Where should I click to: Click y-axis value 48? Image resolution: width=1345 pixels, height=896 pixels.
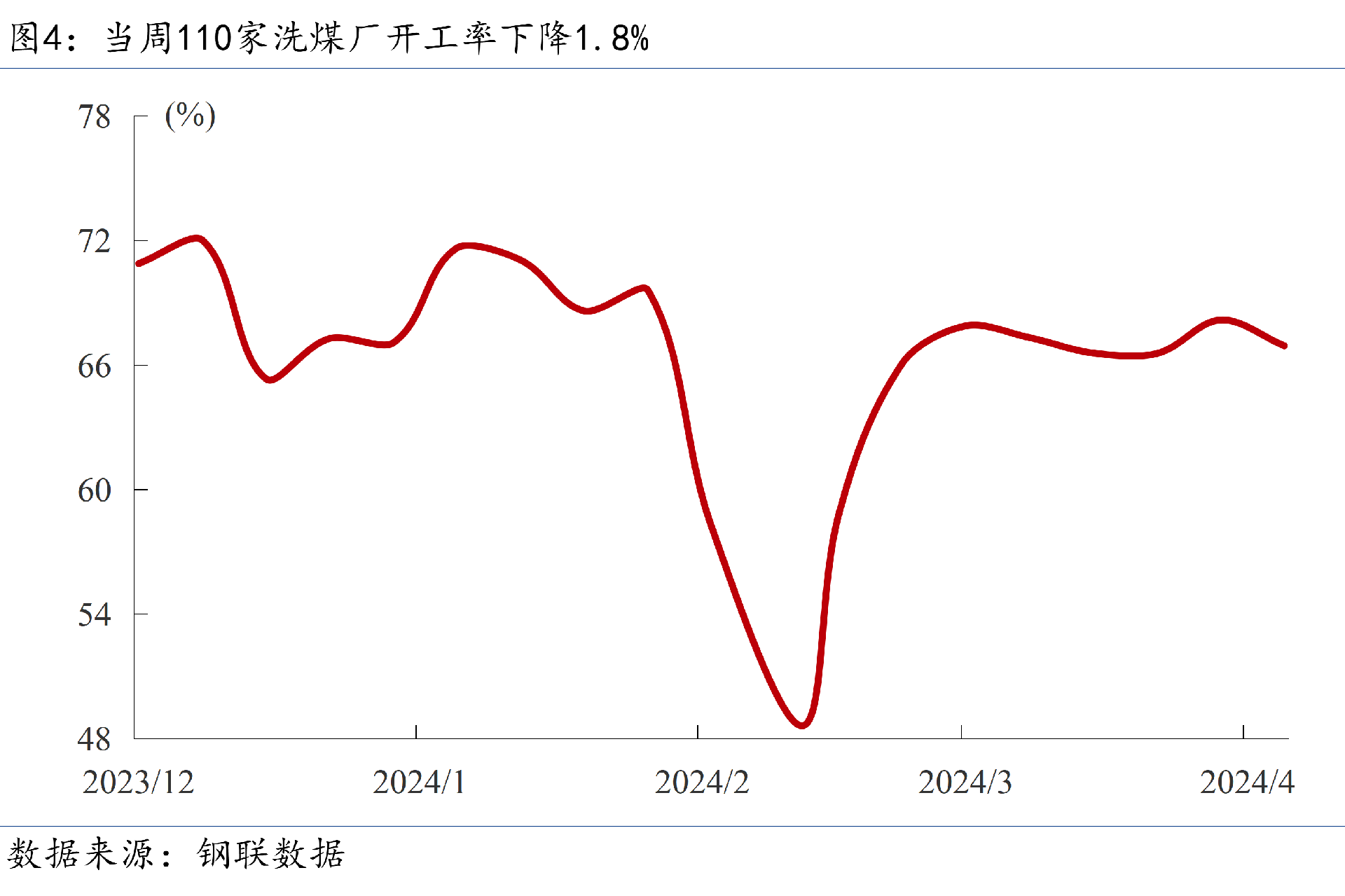pyautogui.click(x=95, y=740)
